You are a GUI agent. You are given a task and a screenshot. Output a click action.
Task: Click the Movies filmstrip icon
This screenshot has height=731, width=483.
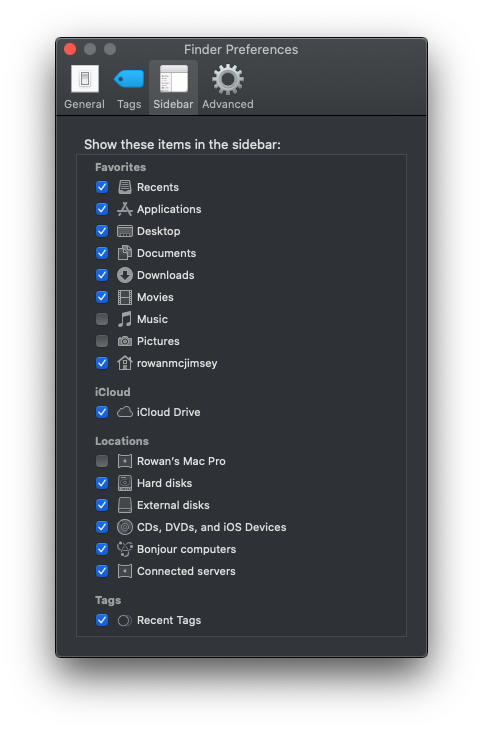pos(124,297)
